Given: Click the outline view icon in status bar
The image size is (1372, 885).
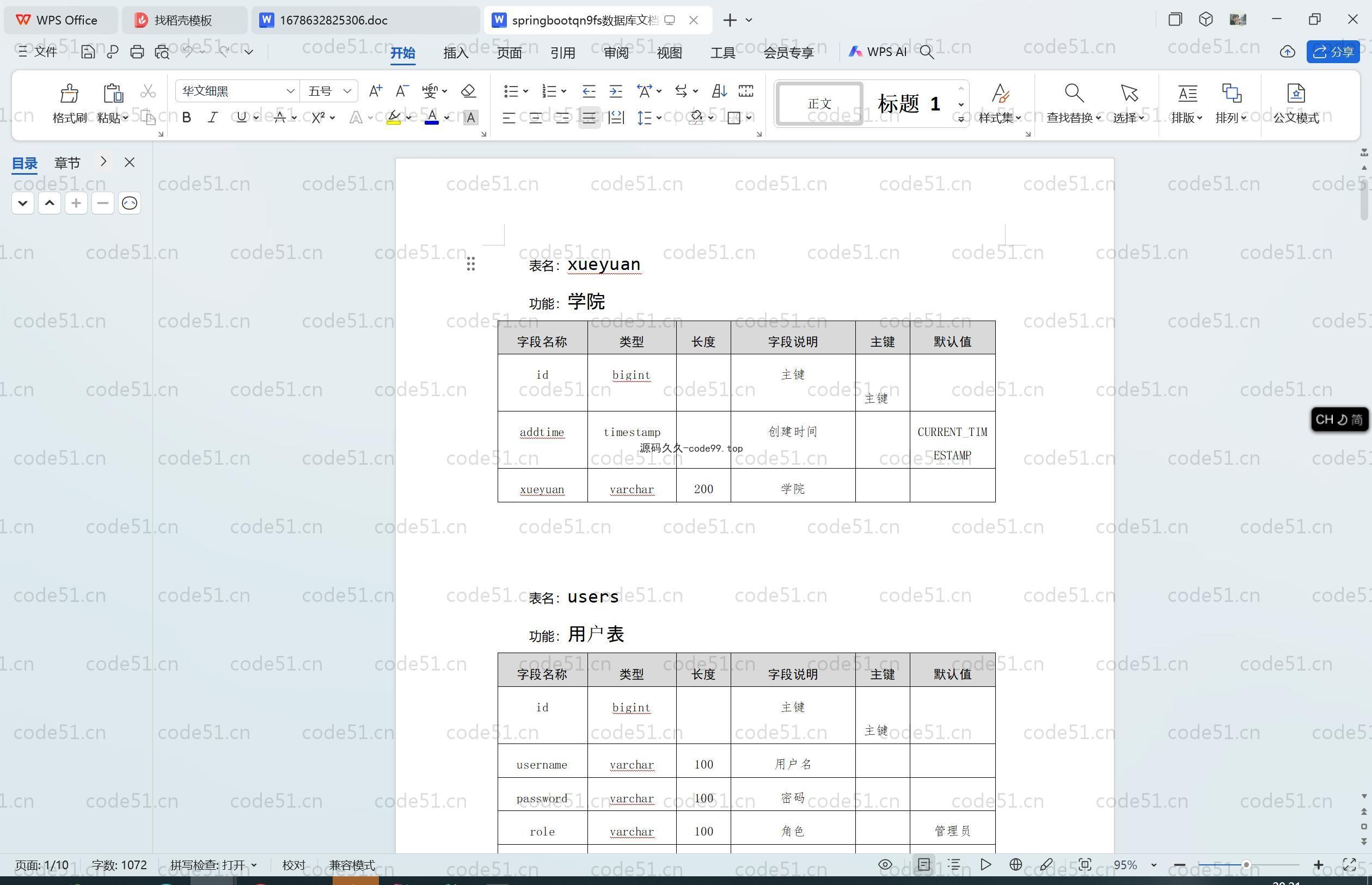Looking at the screenshot, I should [954, 864].
